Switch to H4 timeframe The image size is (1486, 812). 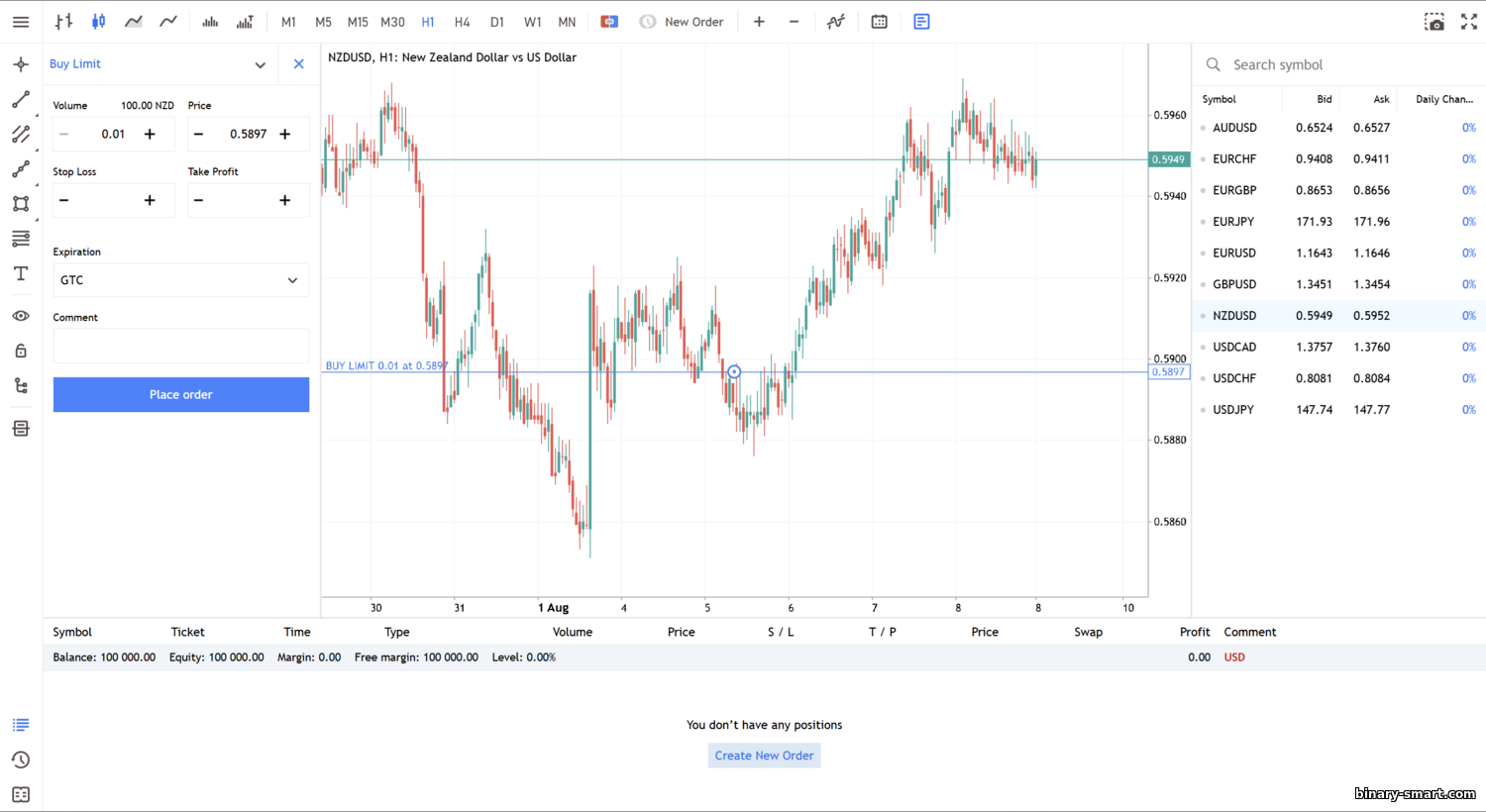(x=462, y=22)
